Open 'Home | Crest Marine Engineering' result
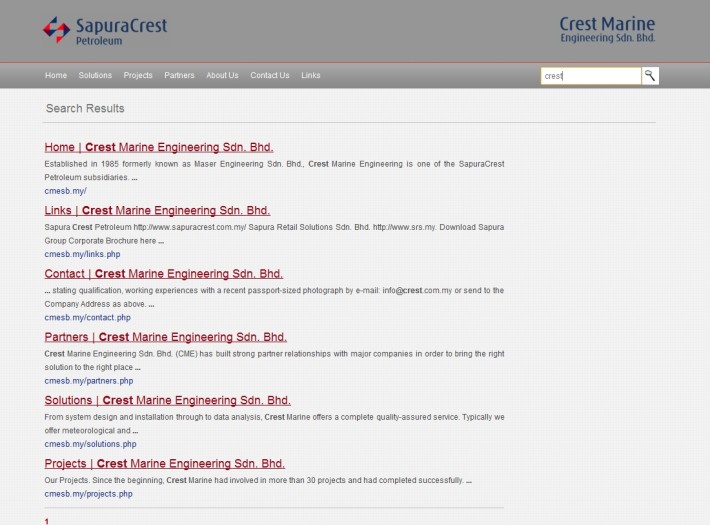Viewport: 710px width, 525px height. coord(159,147)
